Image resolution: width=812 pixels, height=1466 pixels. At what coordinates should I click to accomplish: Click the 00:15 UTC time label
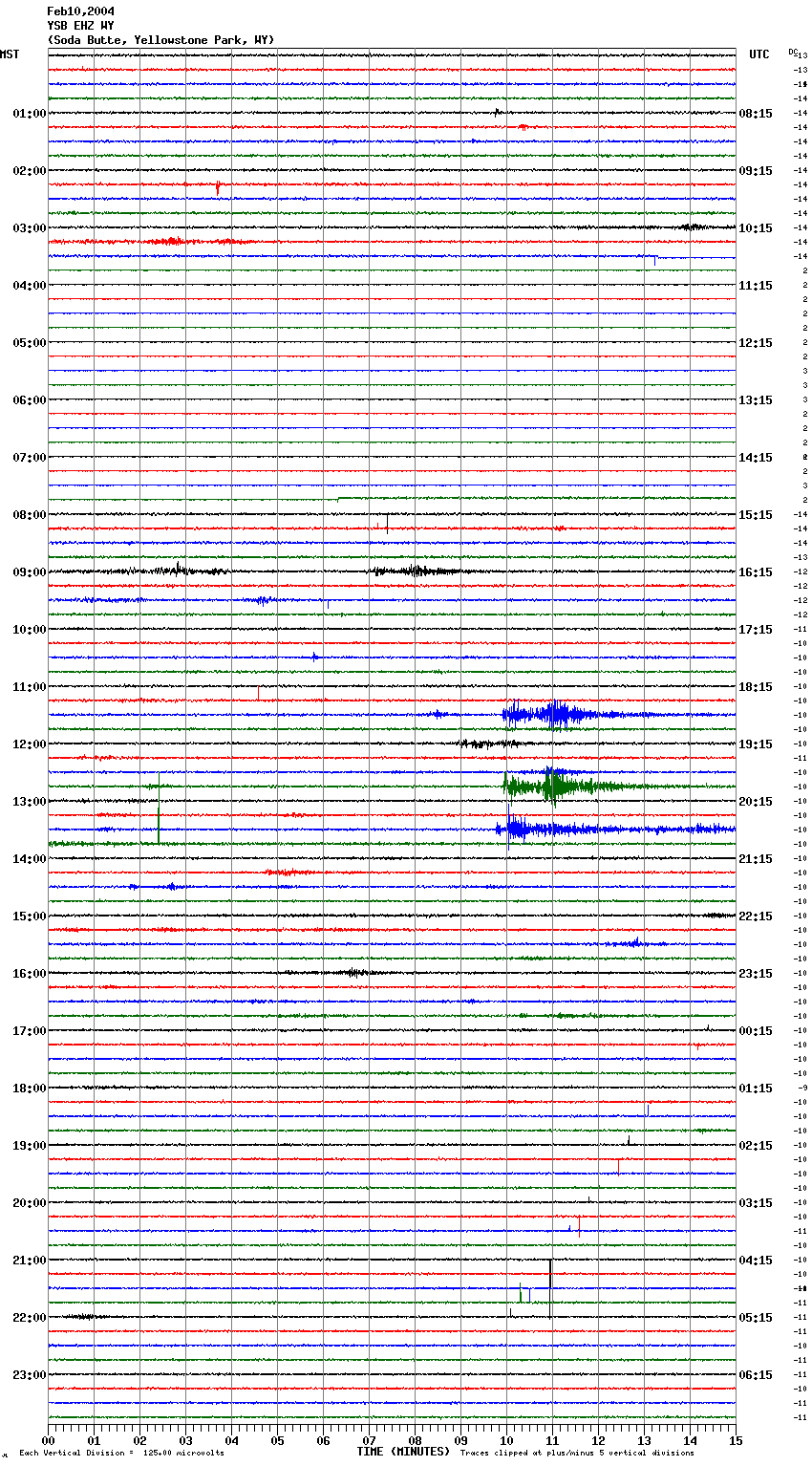(756, 1031)
